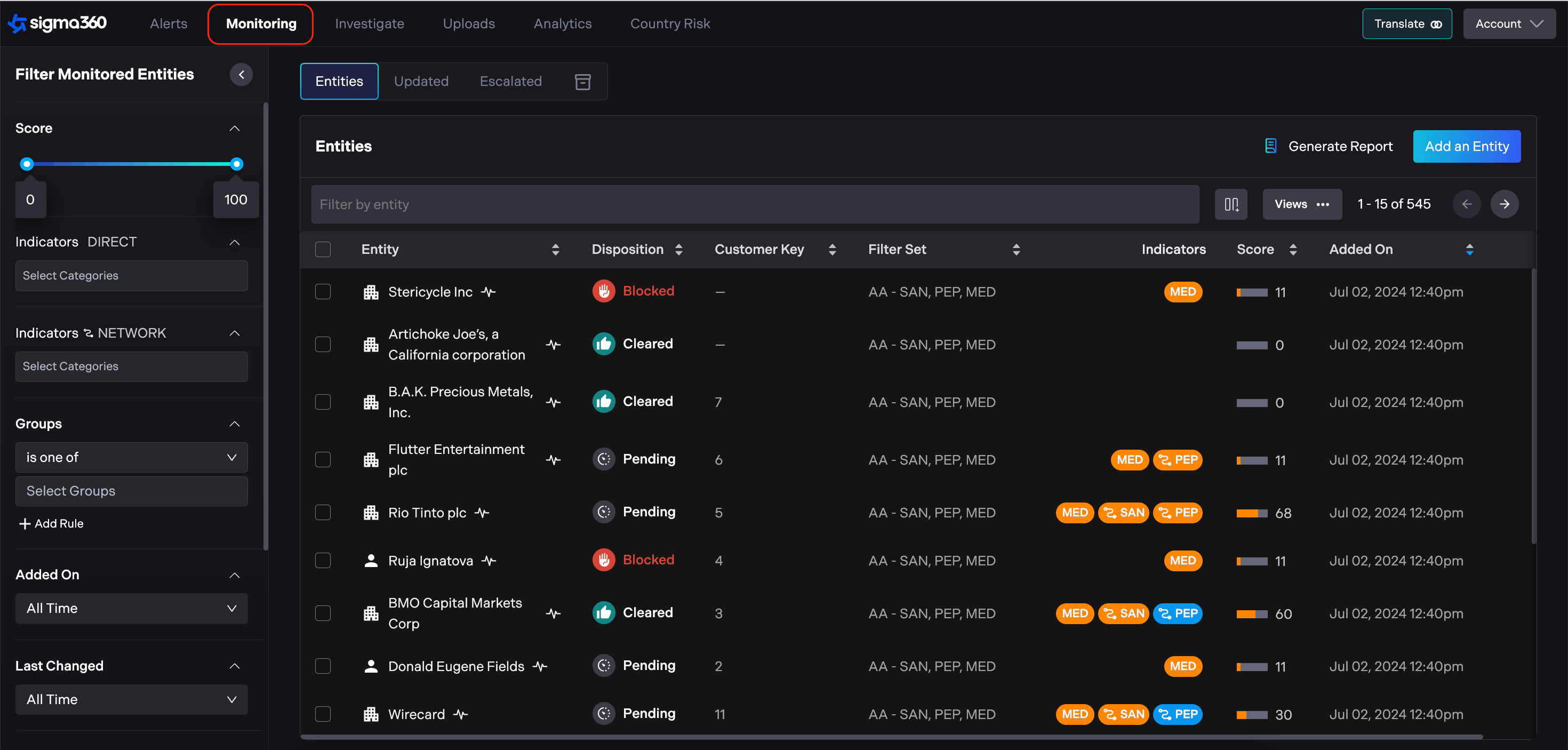
Task: Go to next page of entities
Action: 1504,204
